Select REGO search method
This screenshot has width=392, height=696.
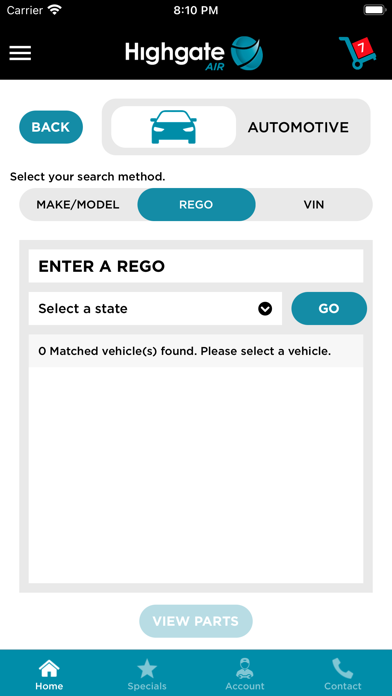point(196,205)
